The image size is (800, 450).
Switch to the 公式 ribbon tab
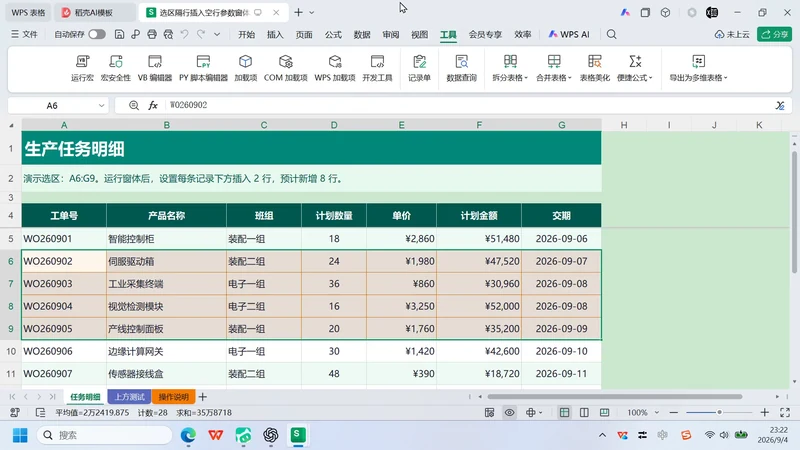click(333, 34)
